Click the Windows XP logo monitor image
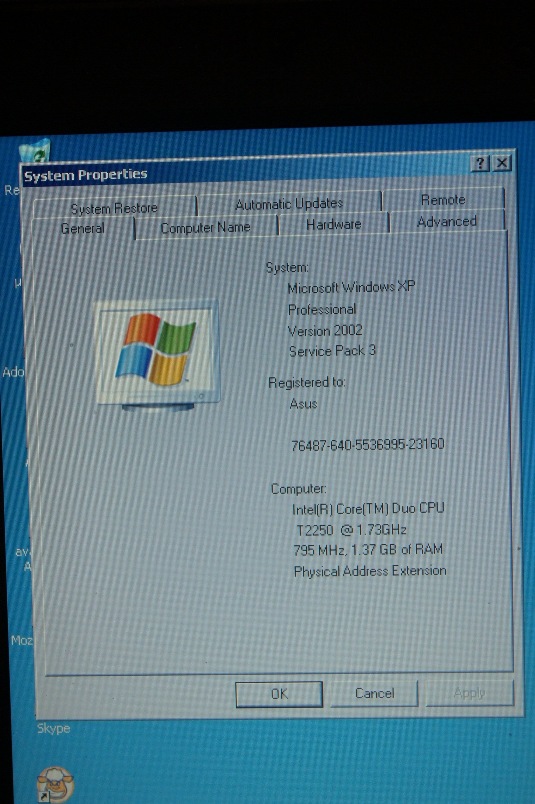This screenshot has height=804, width=535. [158, 355]
